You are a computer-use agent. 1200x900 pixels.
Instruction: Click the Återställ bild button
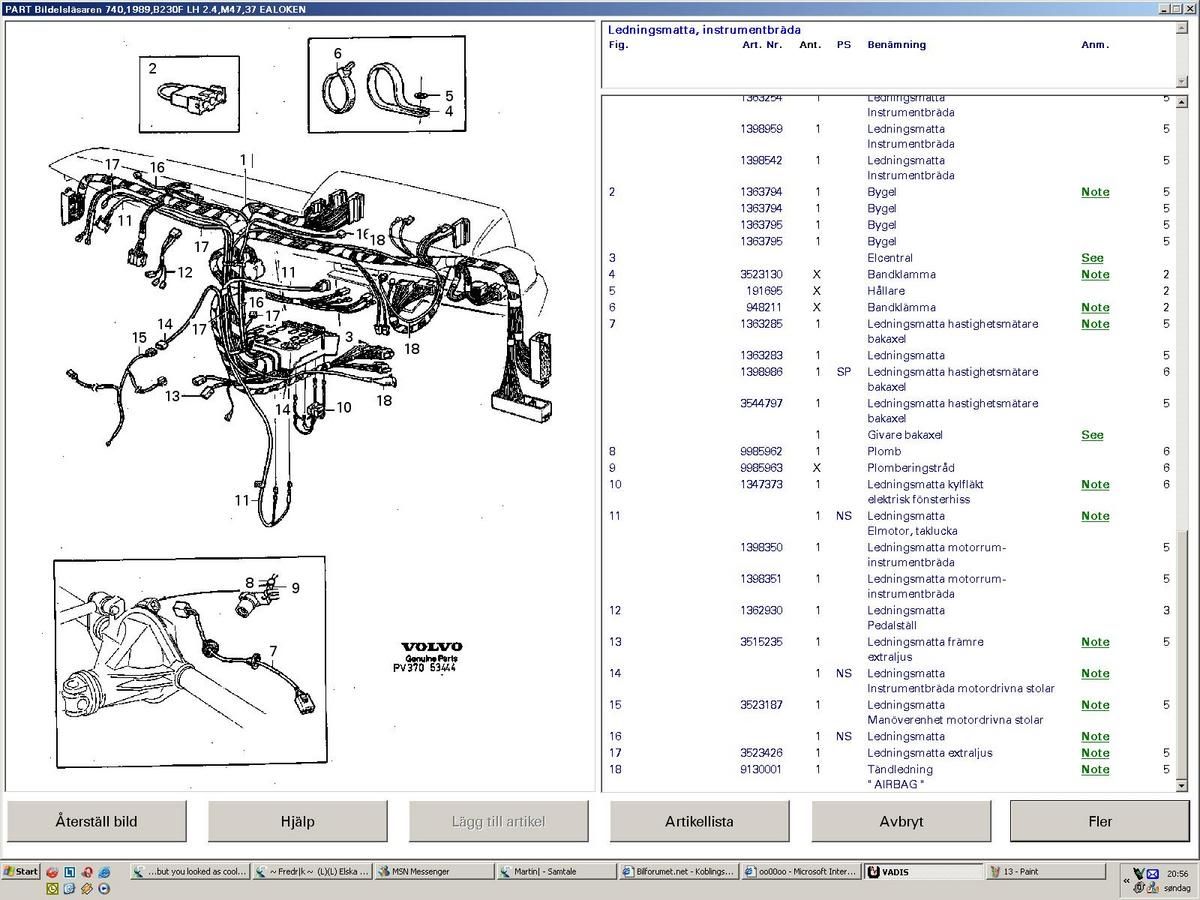(96, 822)
